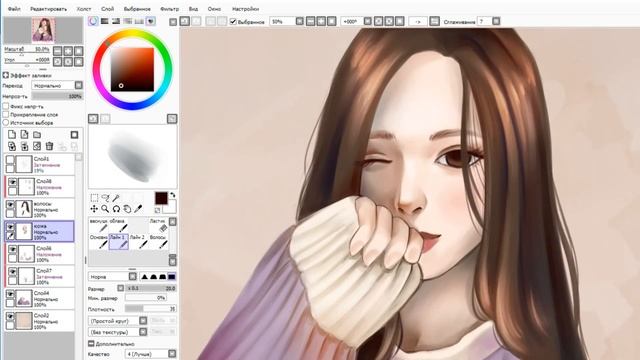Enable Прикрепление слоя checkbox
640x360 pixels.
click(6, 114)
